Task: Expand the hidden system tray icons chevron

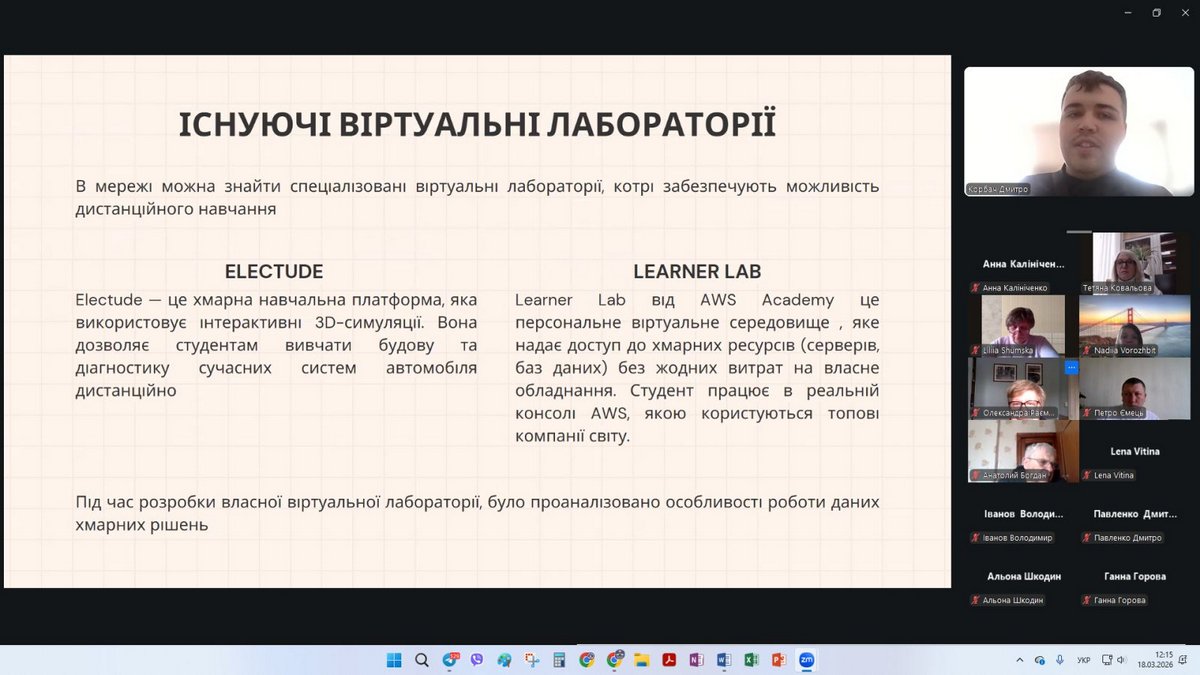Action: pos(1020,660)
